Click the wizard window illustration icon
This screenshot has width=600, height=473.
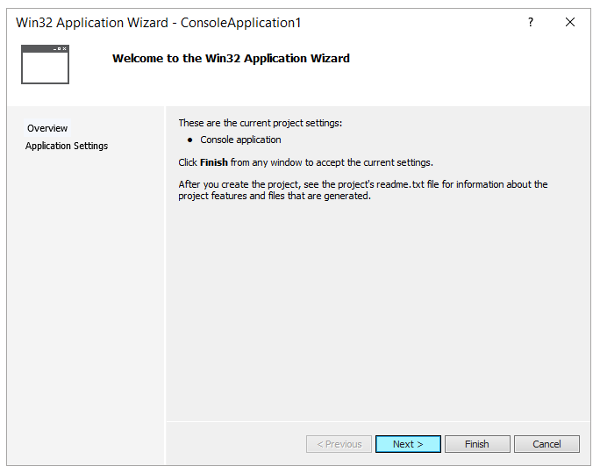[x=45, y=64]
